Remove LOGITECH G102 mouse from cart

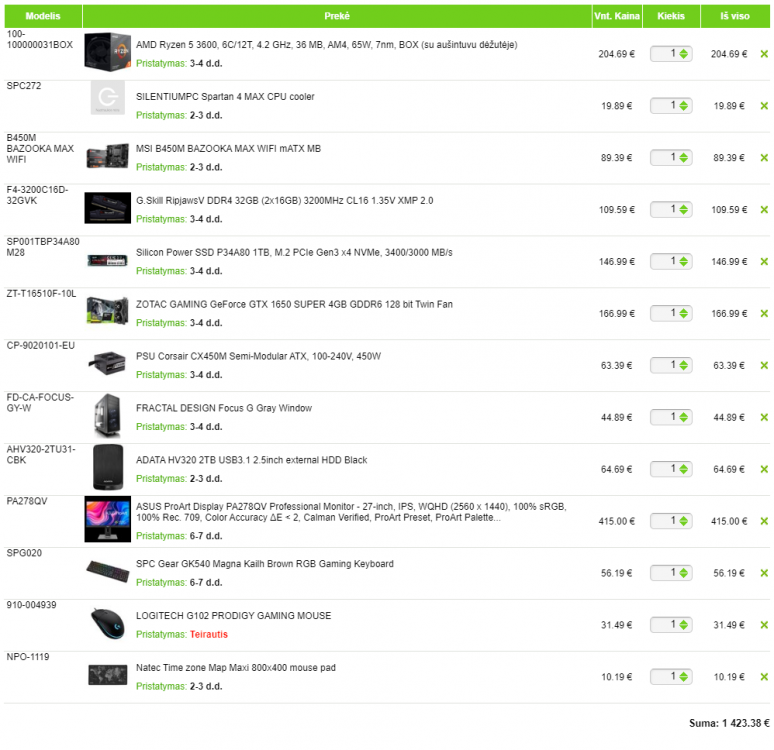[x=764, y=625]
